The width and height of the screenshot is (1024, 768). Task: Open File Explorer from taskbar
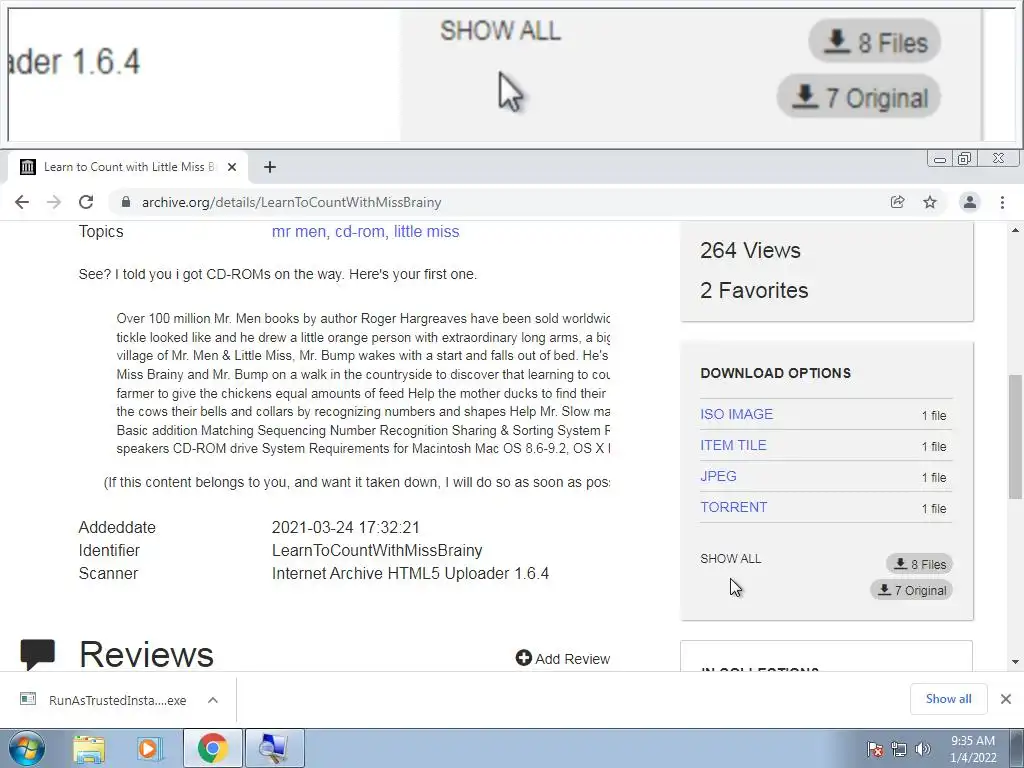(x=89, y=749)
